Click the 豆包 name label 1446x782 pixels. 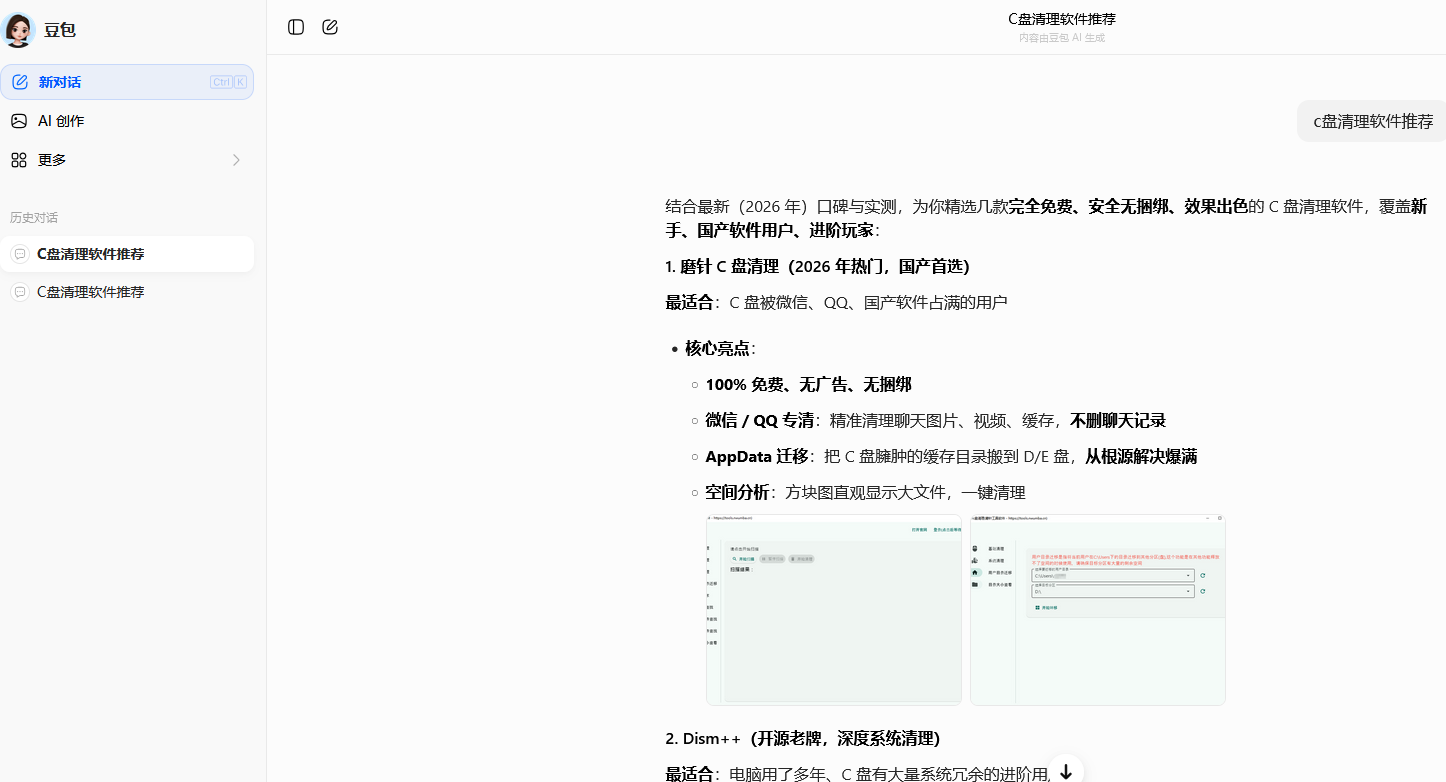(x=60, y=30)
